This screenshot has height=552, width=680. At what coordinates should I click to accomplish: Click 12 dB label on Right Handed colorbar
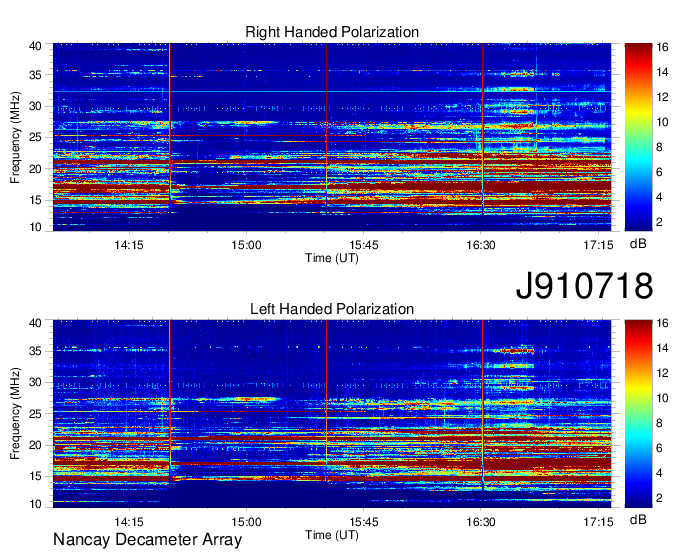click(x=662, y=97)
